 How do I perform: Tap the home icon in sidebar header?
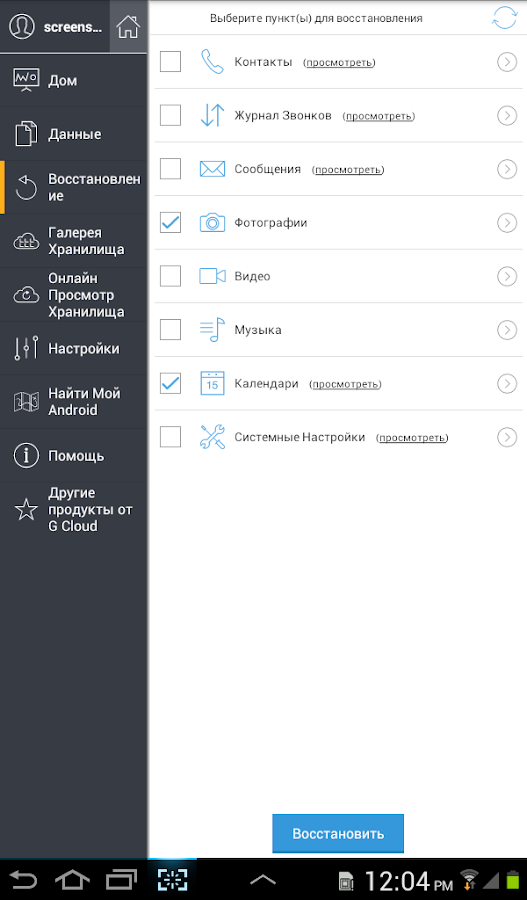tap(128, 27)
